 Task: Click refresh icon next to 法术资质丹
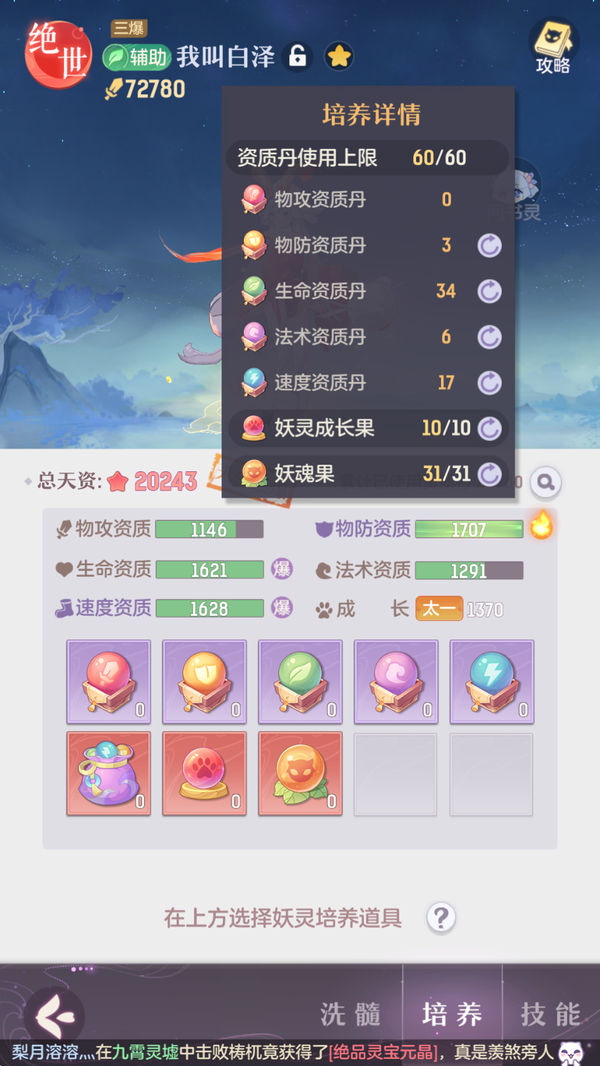point(489,337)
